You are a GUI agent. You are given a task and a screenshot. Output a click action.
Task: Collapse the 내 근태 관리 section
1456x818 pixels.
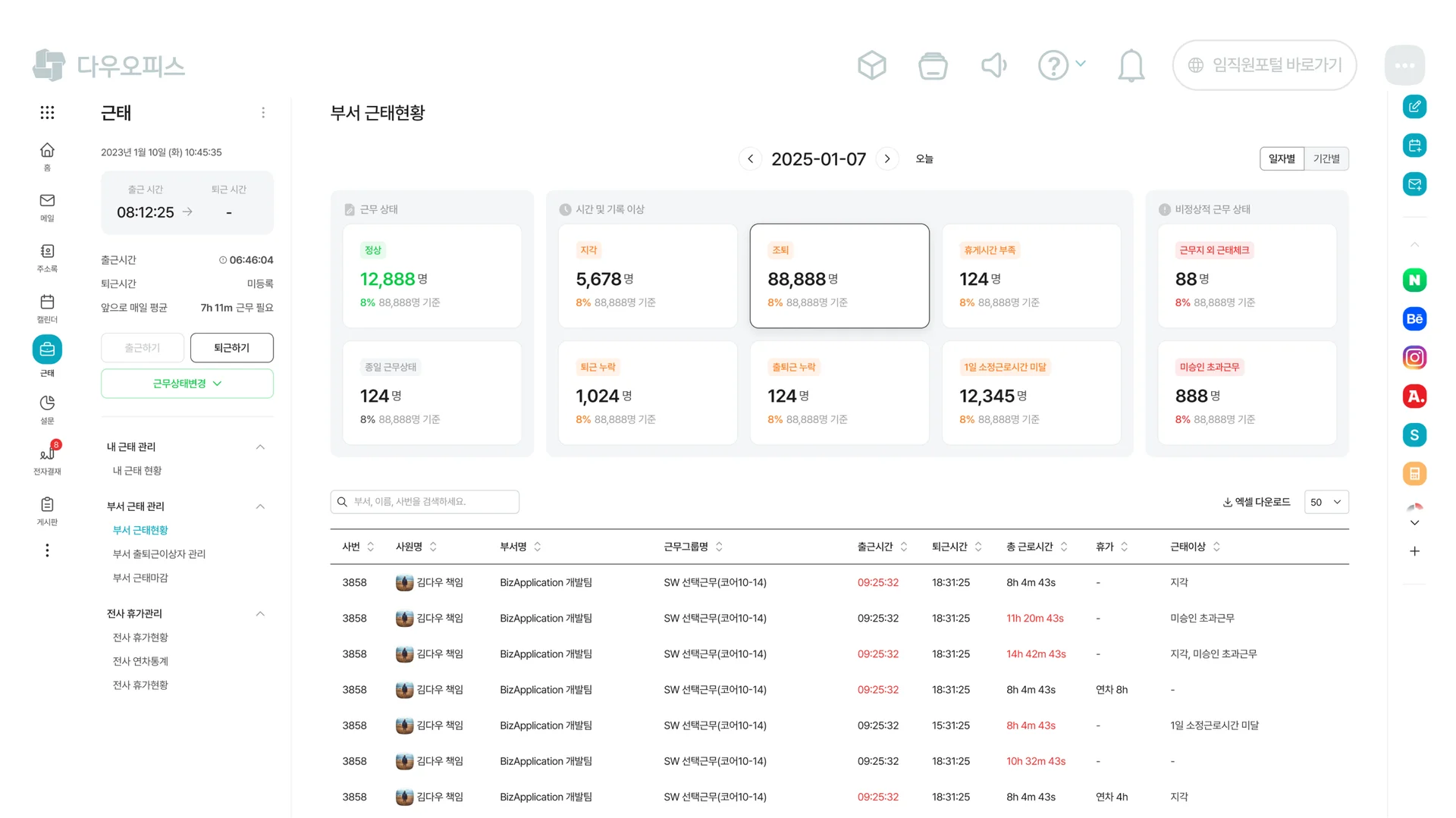260,447
